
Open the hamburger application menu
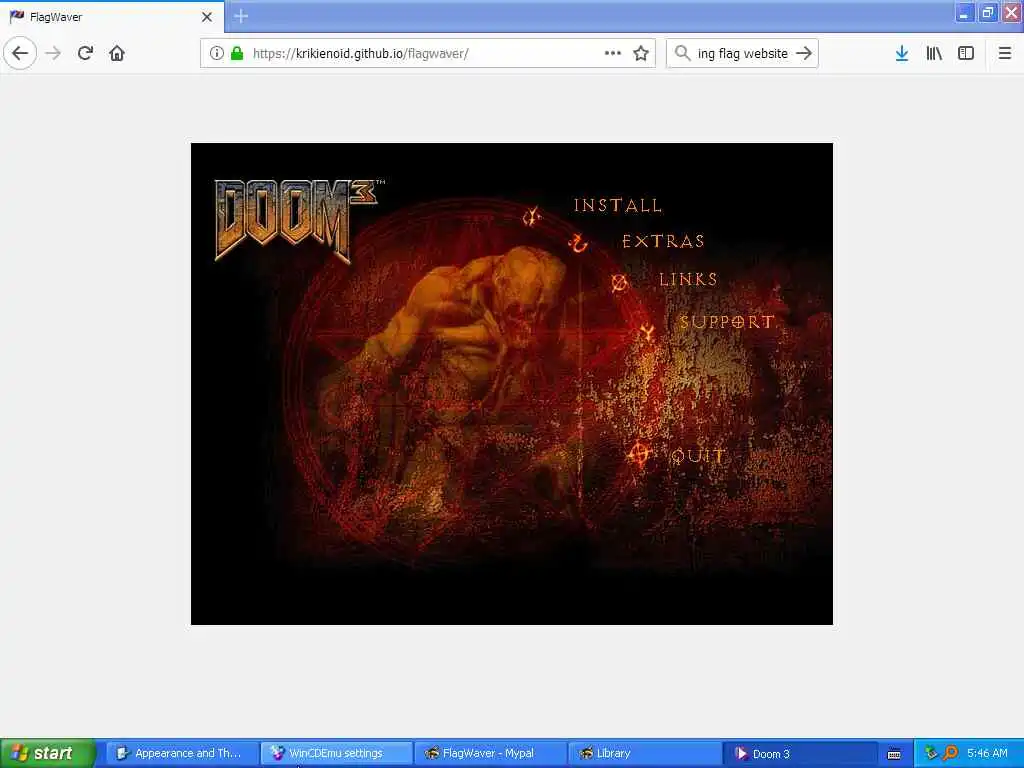(1004, 53)
